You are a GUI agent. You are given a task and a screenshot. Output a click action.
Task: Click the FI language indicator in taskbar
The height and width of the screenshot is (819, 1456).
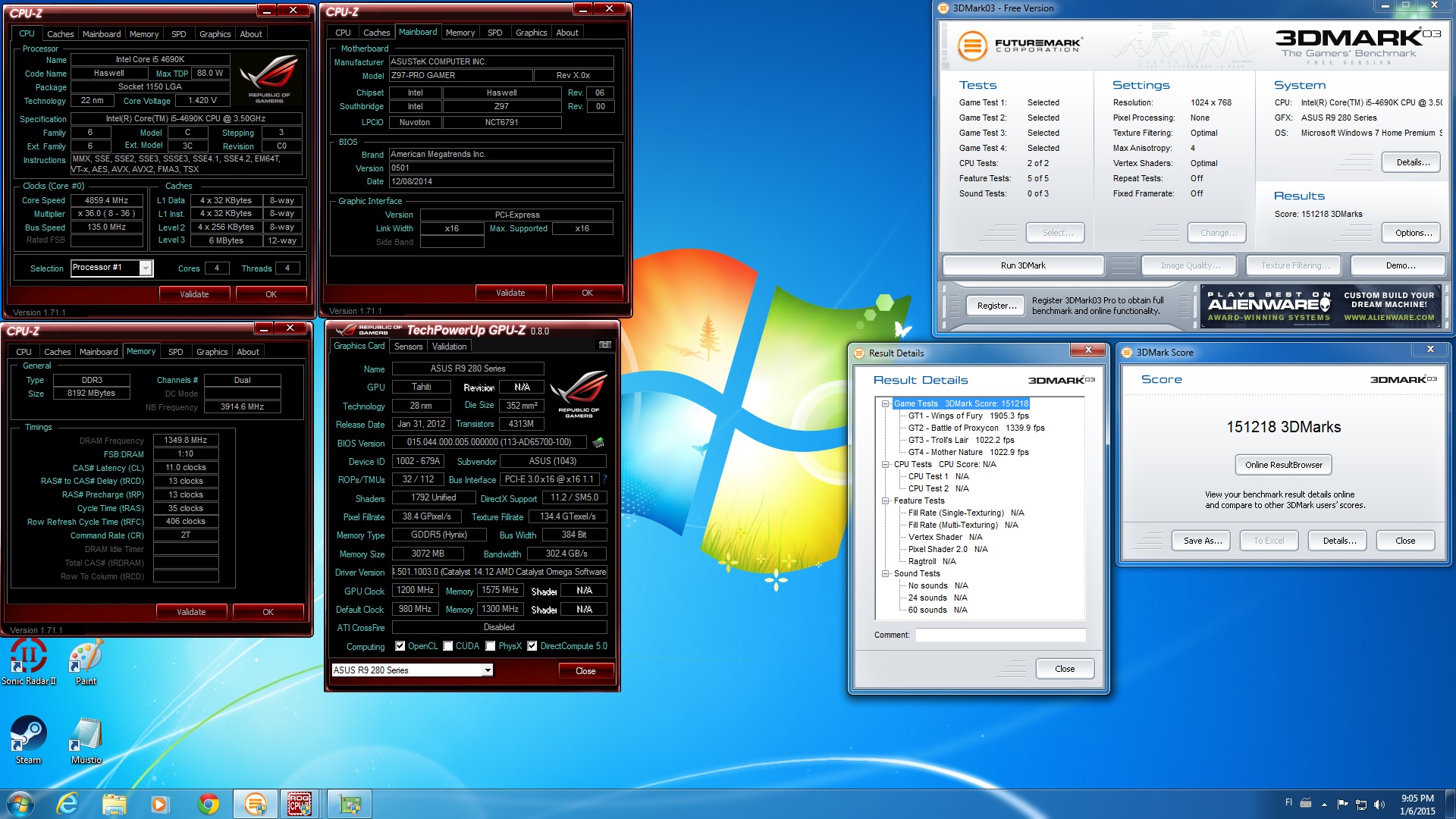click(1288, 802)
